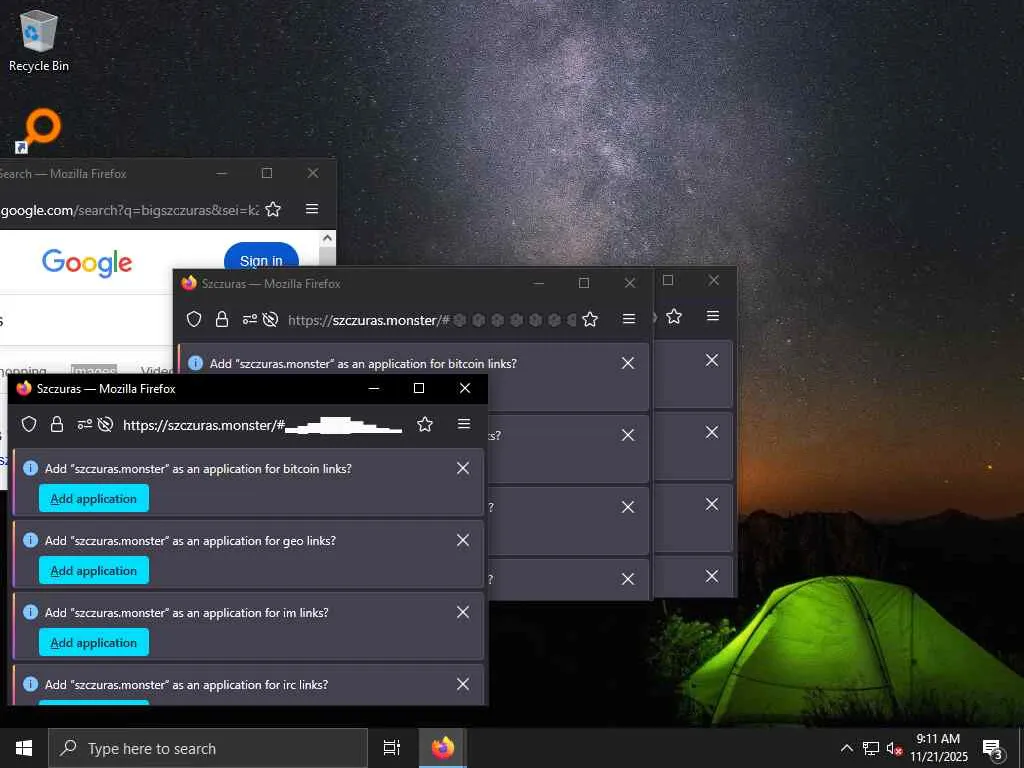Dismiss the top notification in the rightmost background window
Viewport: 1024px width, 768px height.
pyautogui.click(x=712, y=360)
